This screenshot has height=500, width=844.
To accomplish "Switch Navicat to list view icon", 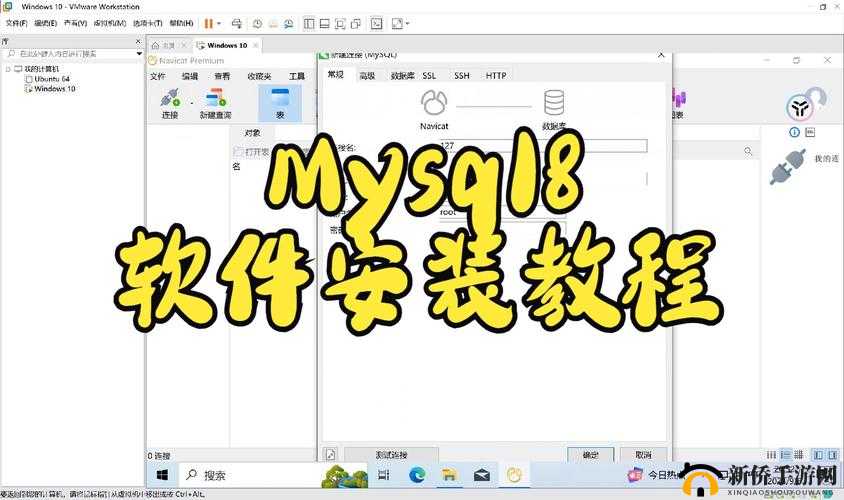I will click(771, 455).
